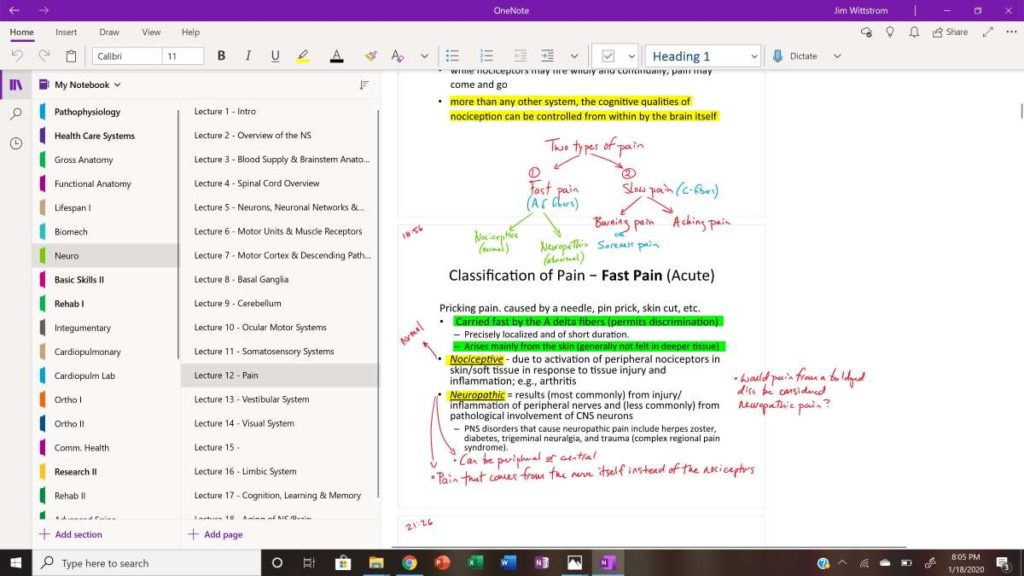The image size is (1024, 576).
Task: Launch PowerPoint from the taskbar
Action: (x=442, y=563)
